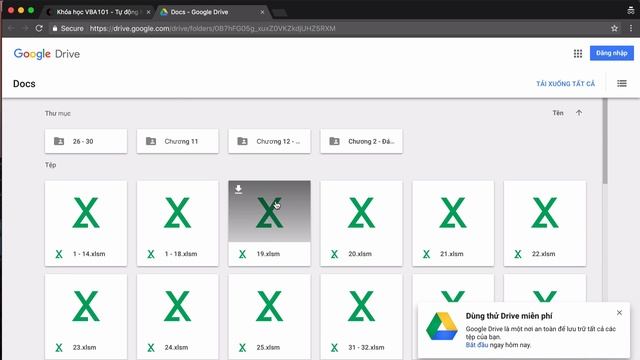Click the macOS yellow minimize button
The image size is (640, 360).
21,10
